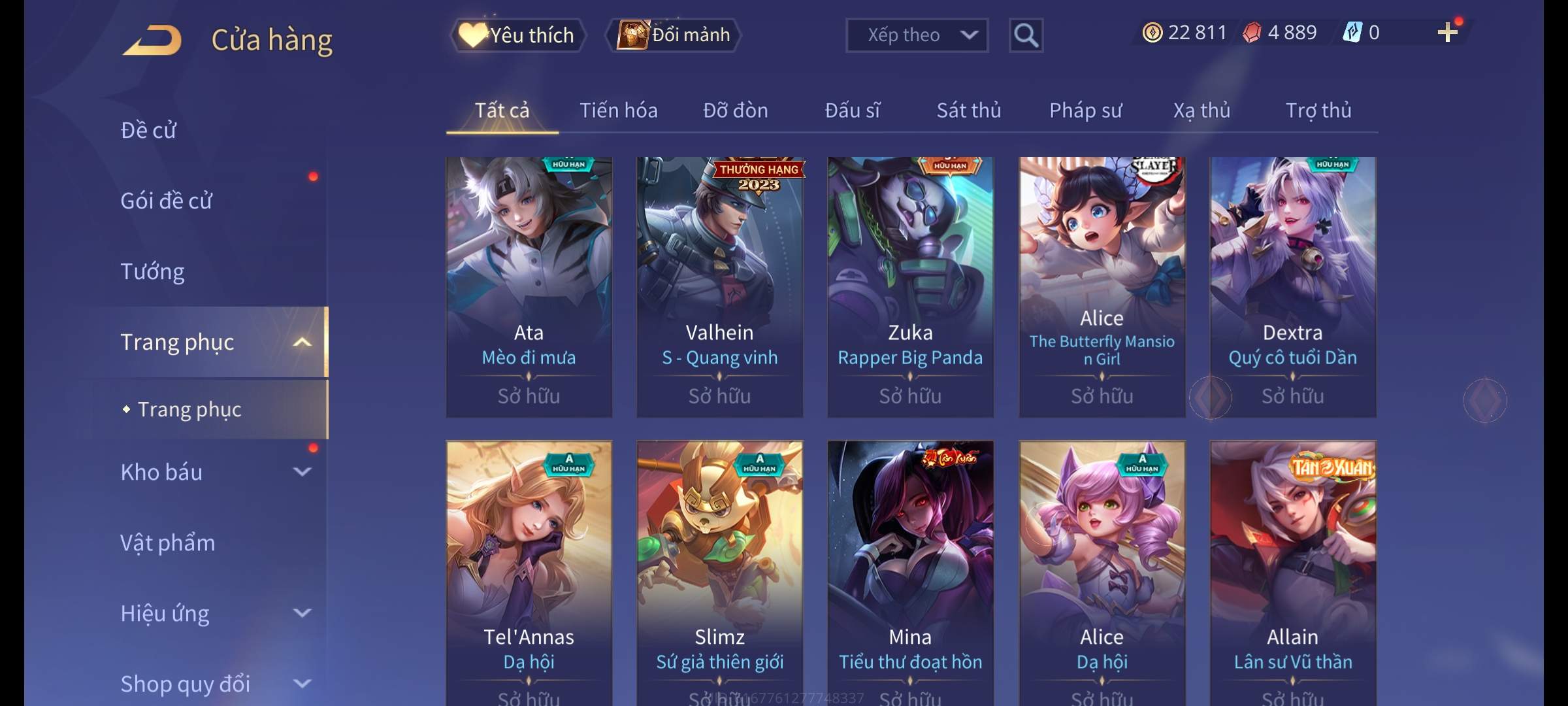Screen dimensions: 1568x706
Task: Tap the back arrow beside Cửa hàng
Action: (x=152, y=40)
